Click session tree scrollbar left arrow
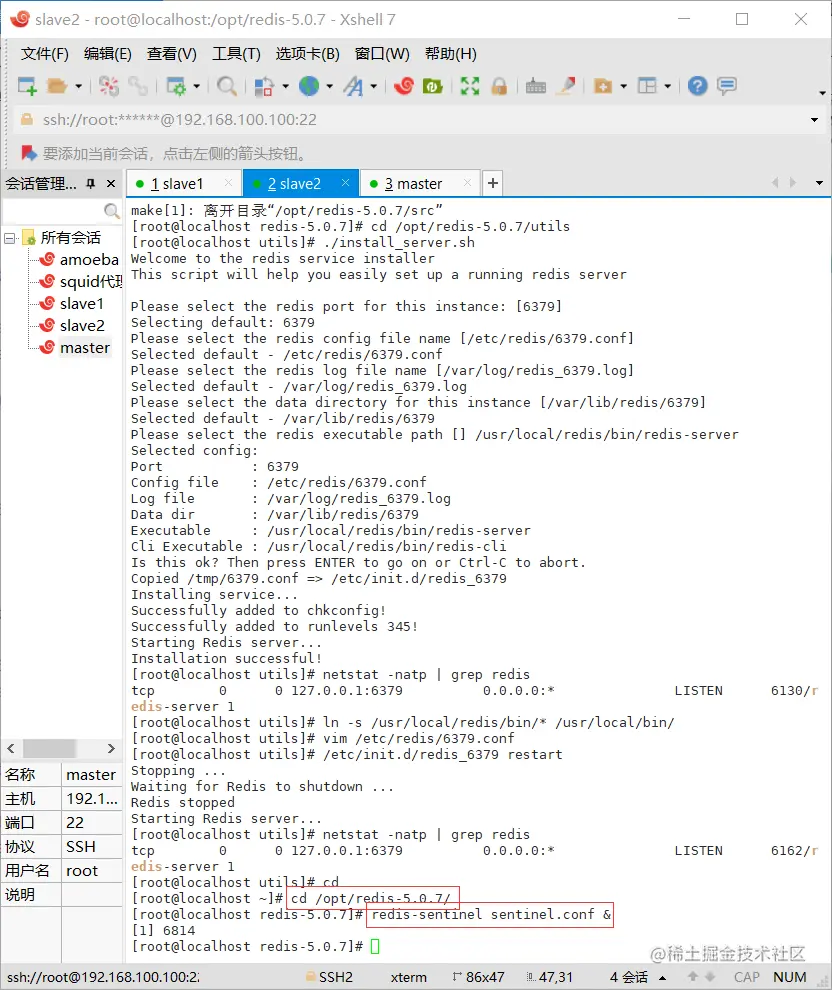Screen dimensions: 832x990 (11, 748)
